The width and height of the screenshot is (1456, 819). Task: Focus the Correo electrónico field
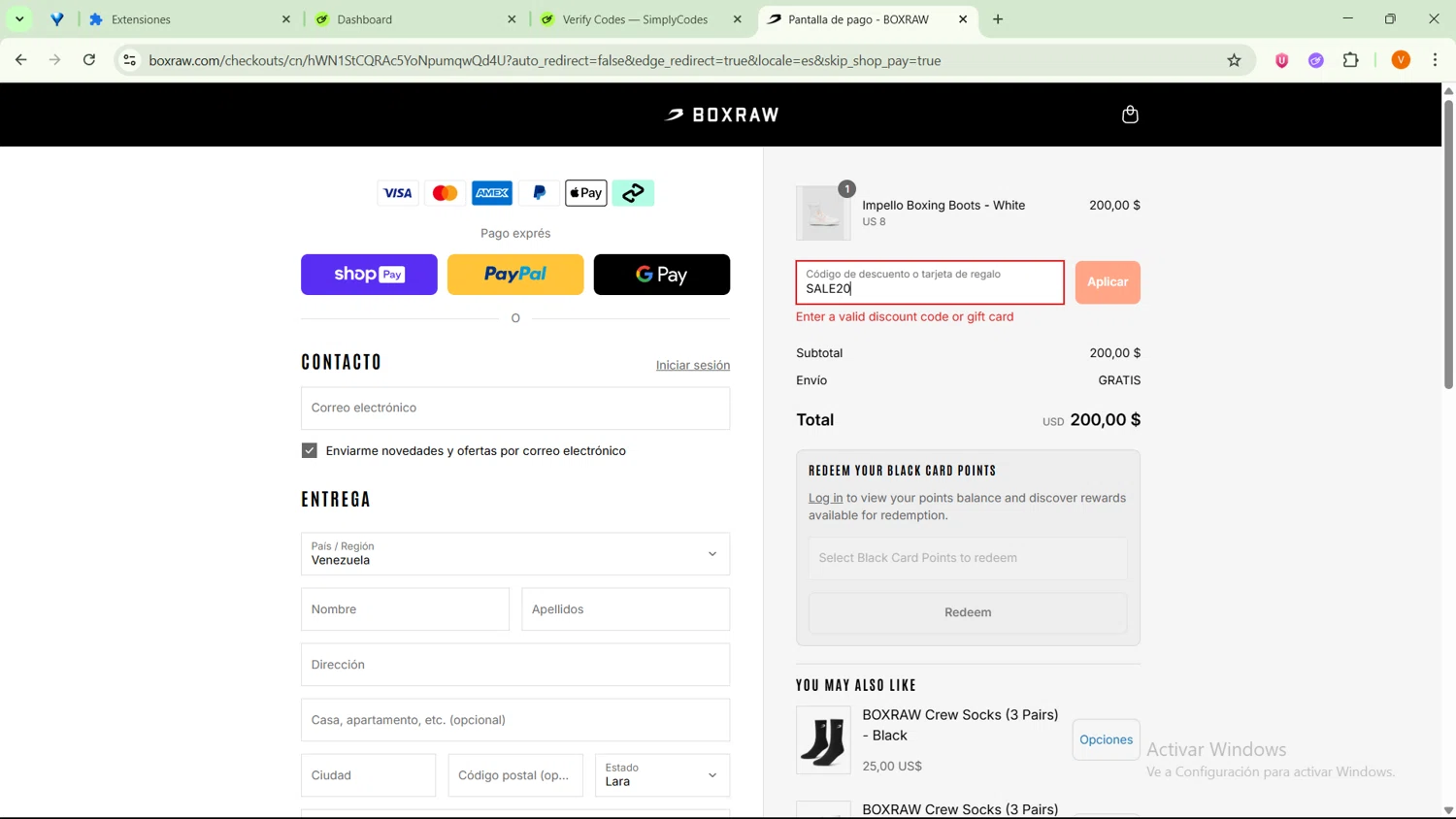pos(515,409)
